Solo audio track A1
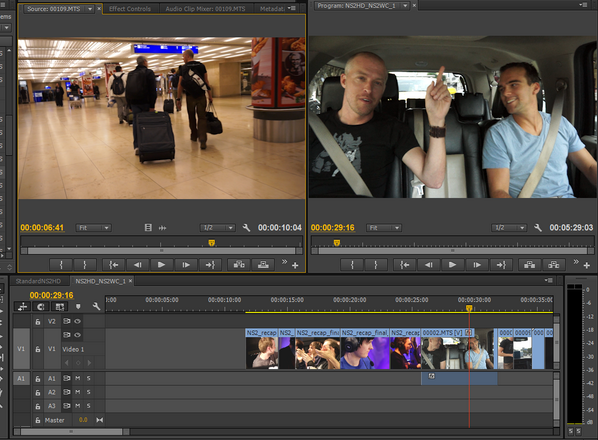 tap(88, 378)
